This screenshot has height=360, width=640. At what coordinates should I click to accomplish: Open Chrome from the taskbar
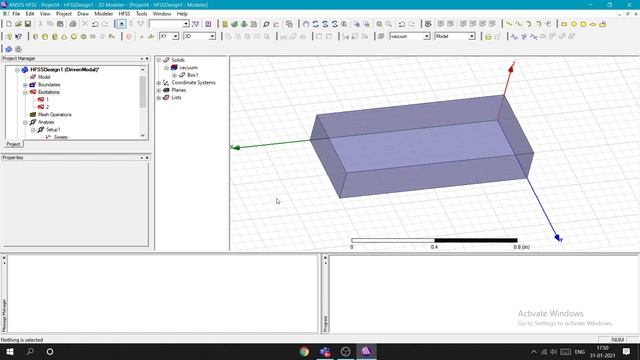tap(304, 351)
